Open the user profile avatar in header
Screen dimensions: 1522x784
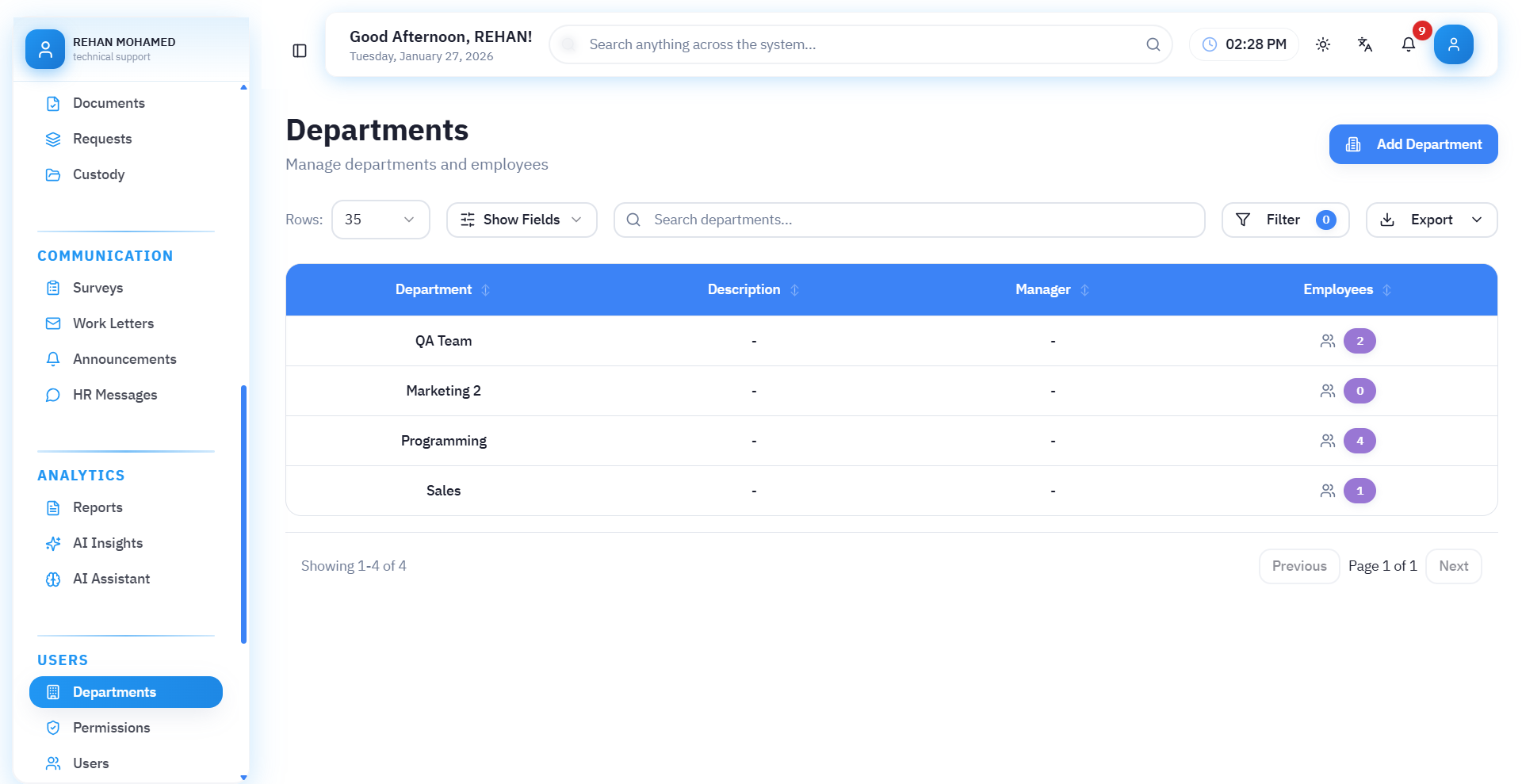1453,44
